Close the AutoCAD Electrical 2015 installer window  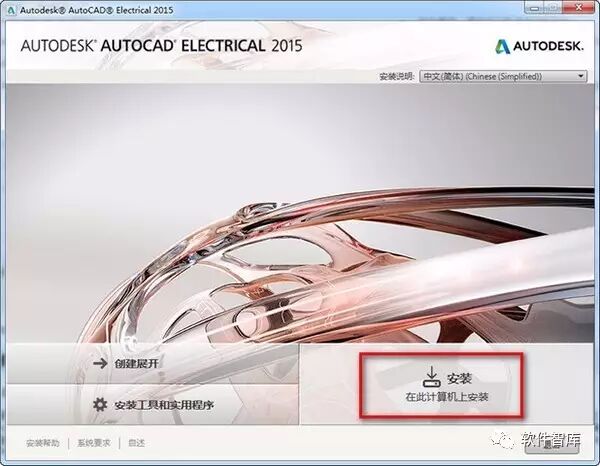point(579,8)
